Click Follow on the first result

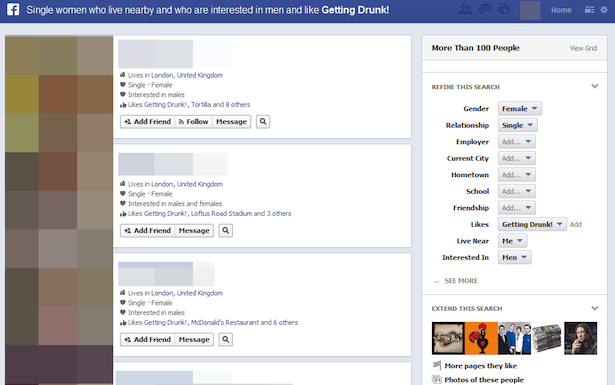[193, 122]
